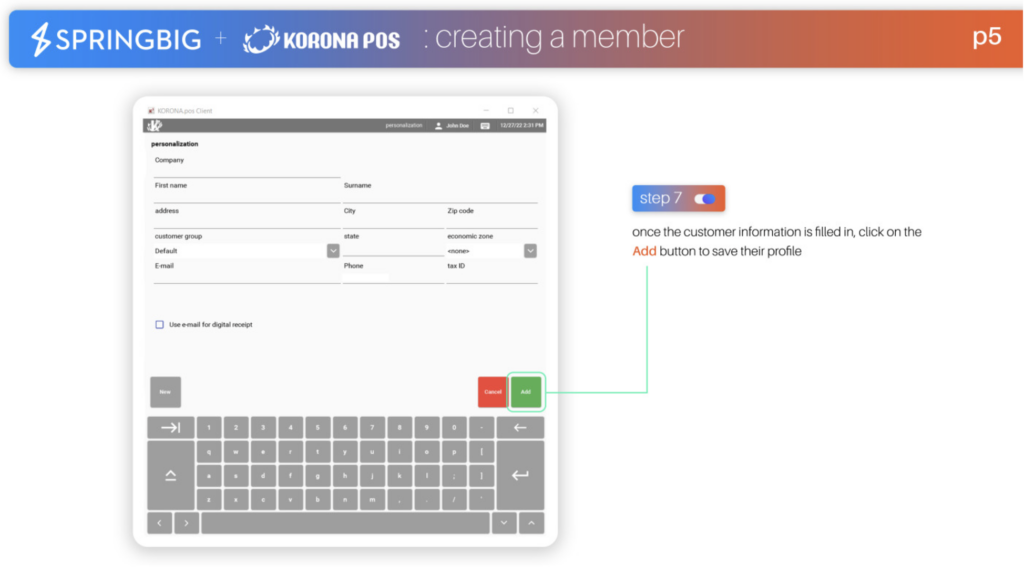The width and height of the screenshot is (1024, 575).
Task: Tap the cursor-right arrow key
Action: (x=187, y=523)
